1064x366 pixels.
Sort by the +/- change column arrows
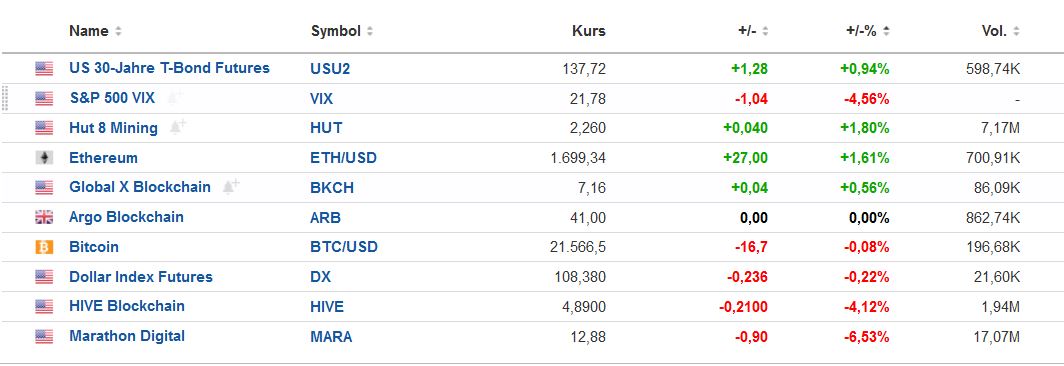tap(765, 31)
